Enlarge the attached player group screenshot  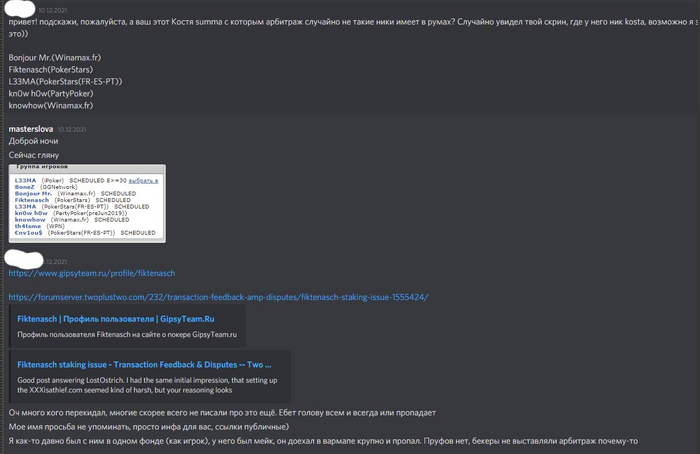pos(87,204)
